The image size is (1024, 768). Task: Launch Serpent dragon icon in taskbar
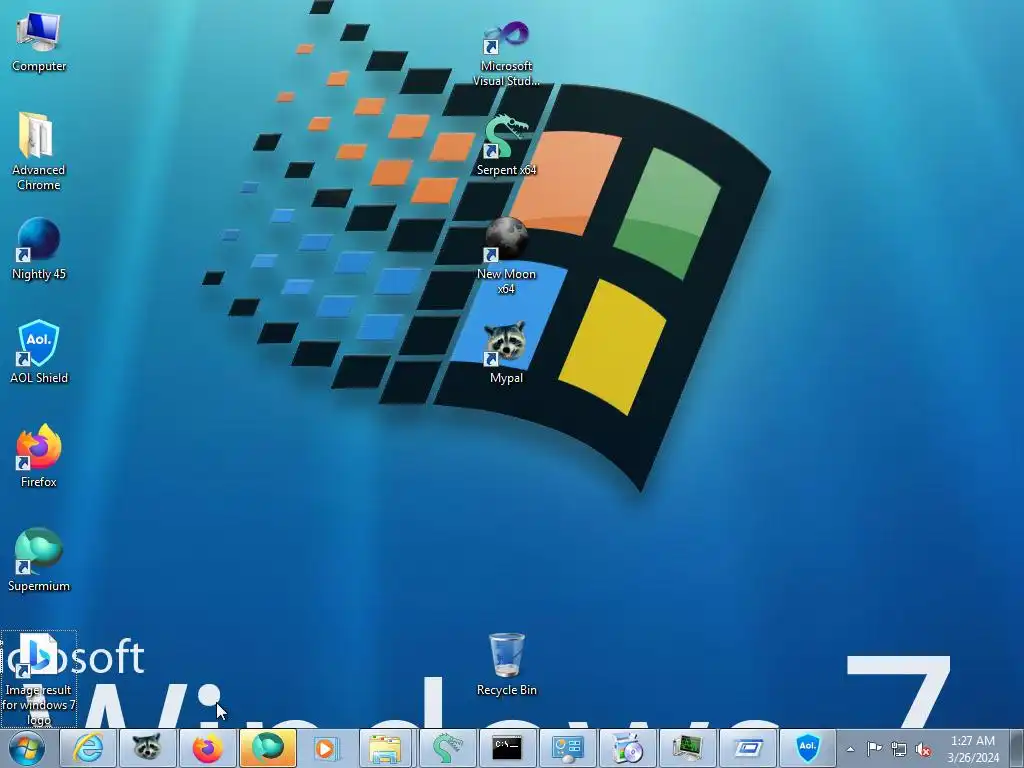tap(446, 748)
